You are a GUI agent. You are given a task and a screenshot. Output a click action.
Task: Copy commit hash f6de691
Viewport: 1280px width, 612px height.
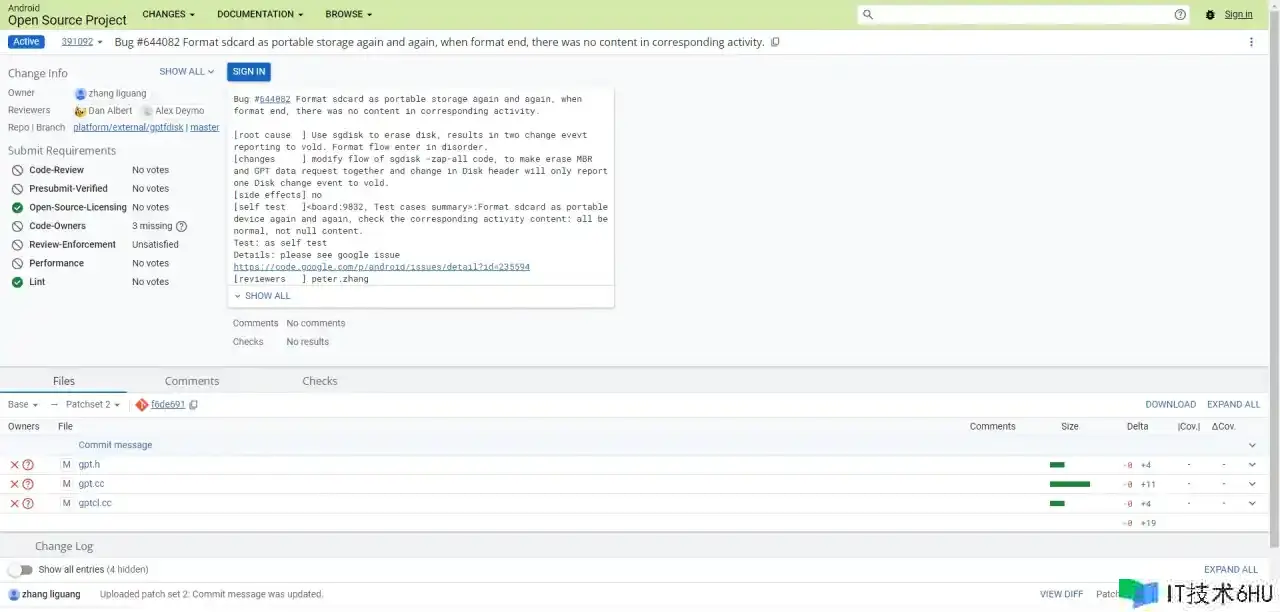[194, 405]
